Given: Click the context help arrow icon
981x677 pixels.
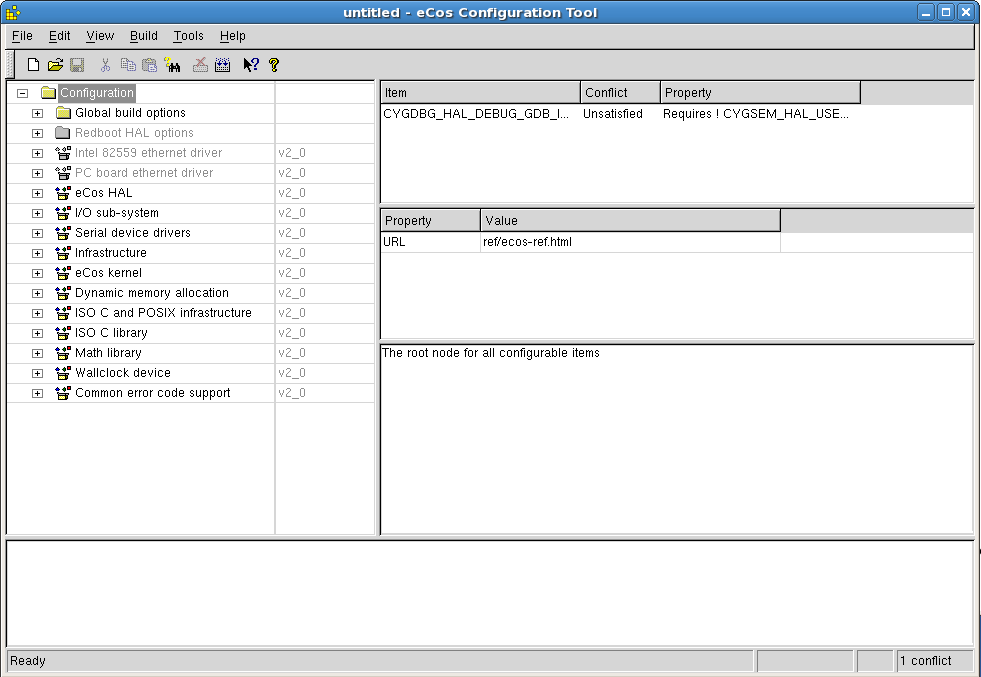Looking at the screenshot, I should [x=250, y=65].
